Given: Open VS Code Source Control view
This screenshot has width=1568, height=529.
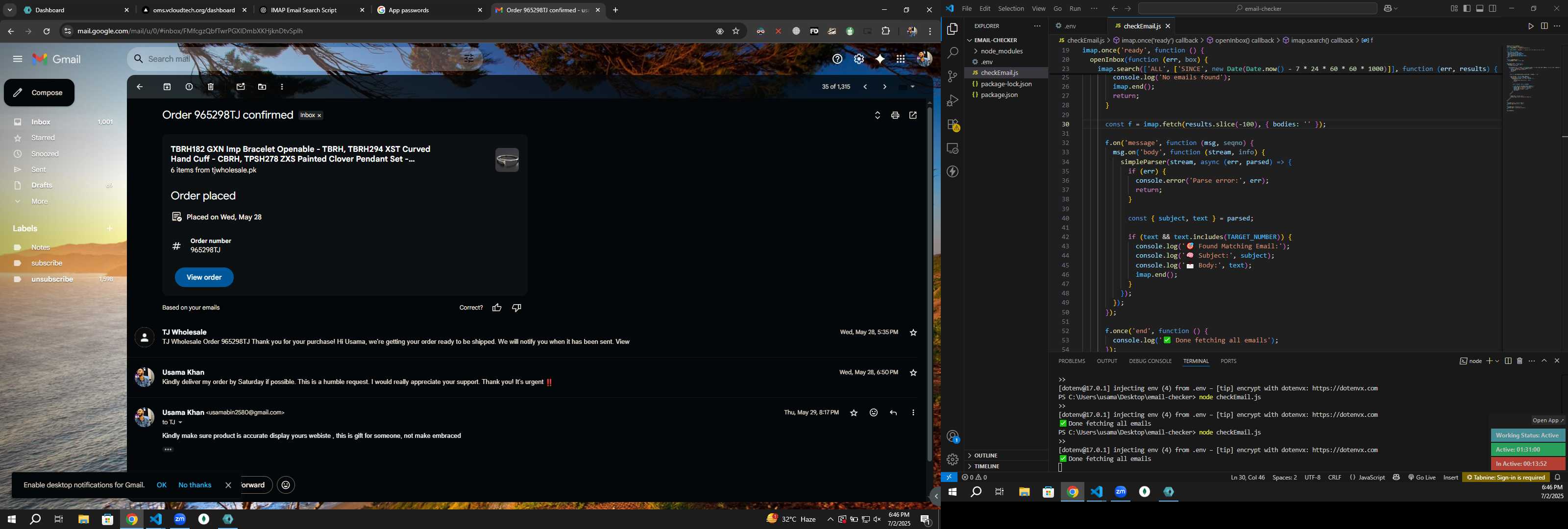Looking at the screenshot, I should point(953,77).
